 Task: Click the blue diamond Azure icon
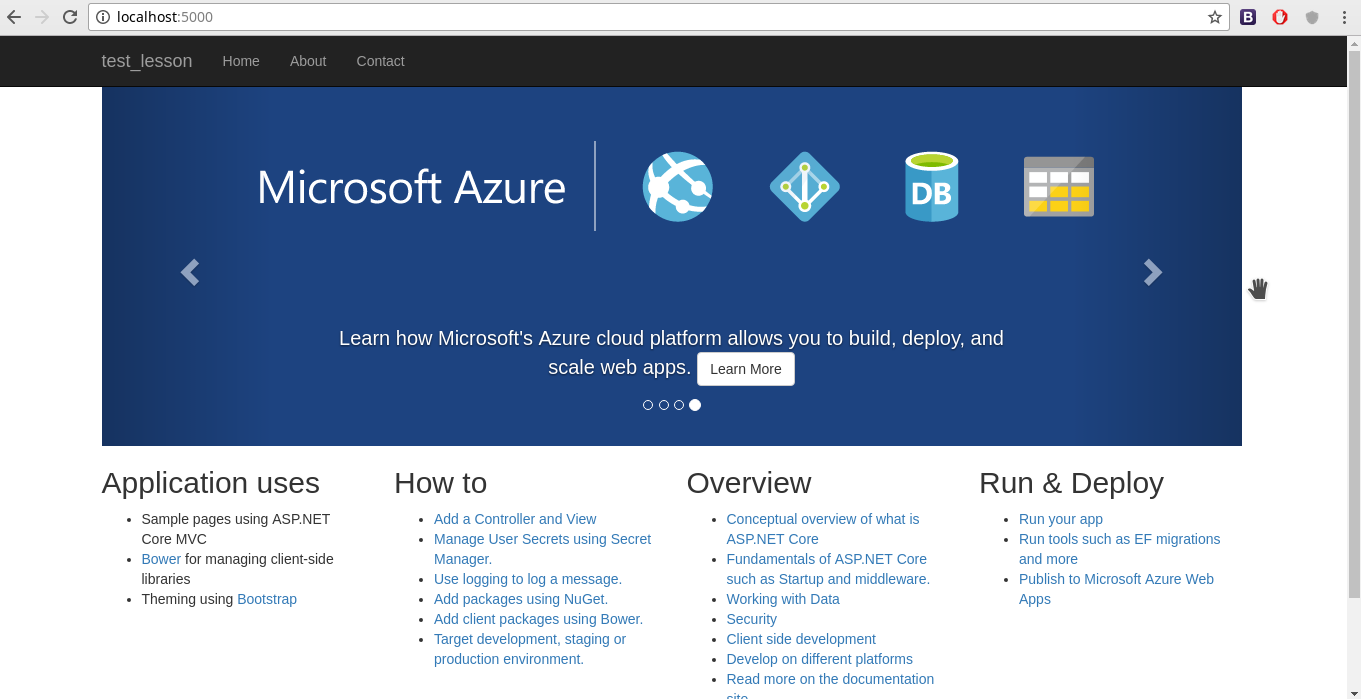click(805, 186)
